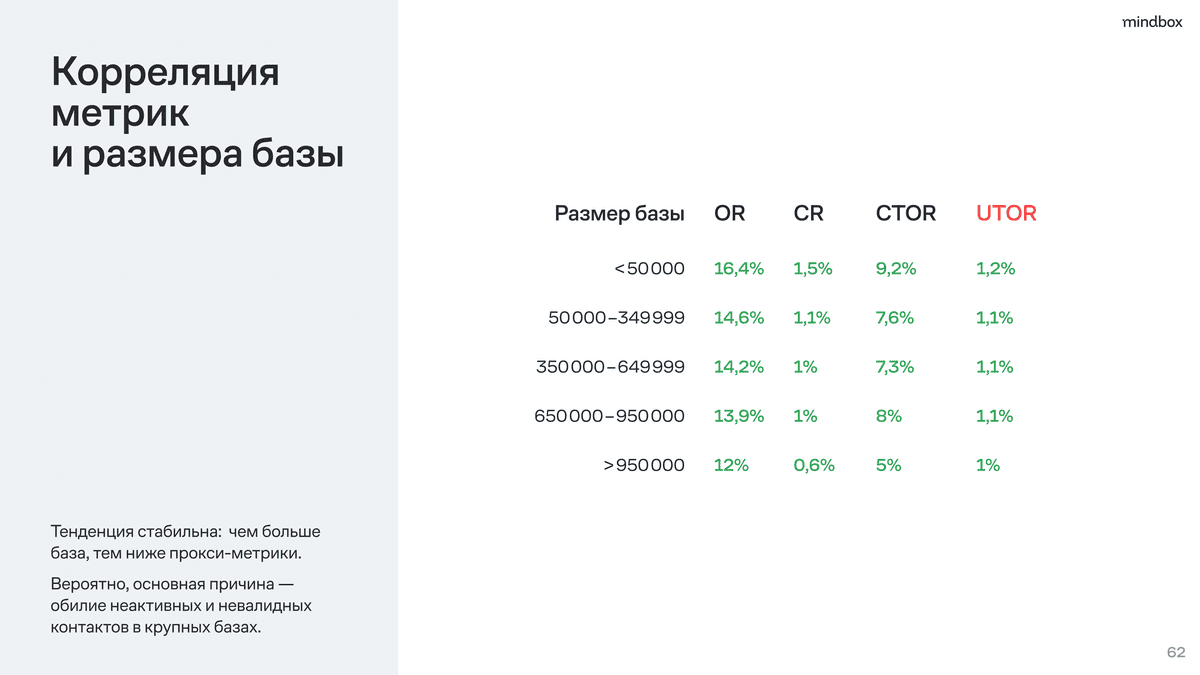Select the "650 000–950 000" row label
The height and width of the screenshot is (675, 1200).
click(609, 416)
